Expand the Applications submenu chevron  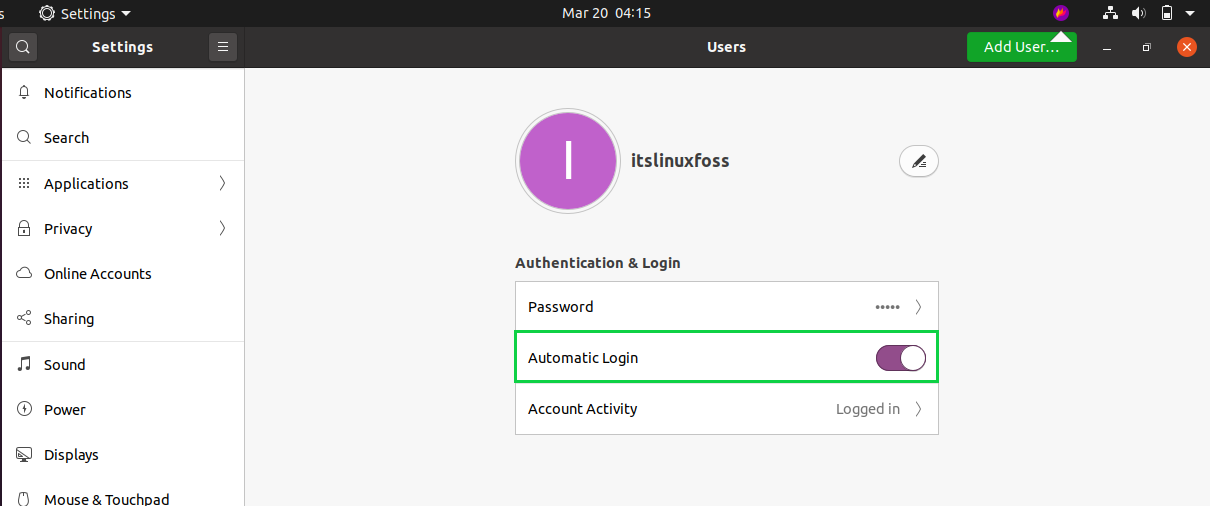(x=222, y=183)
